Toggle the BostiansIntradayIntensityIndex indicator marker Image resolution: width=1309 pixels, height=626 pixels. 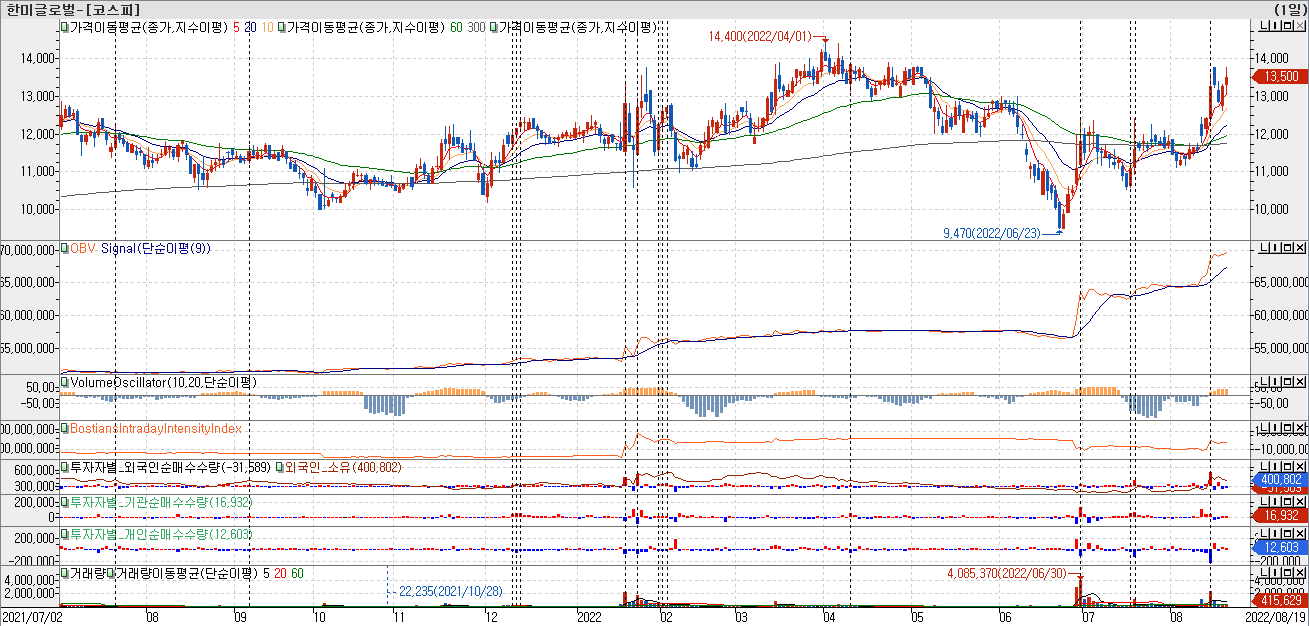(x=65, y=428)
